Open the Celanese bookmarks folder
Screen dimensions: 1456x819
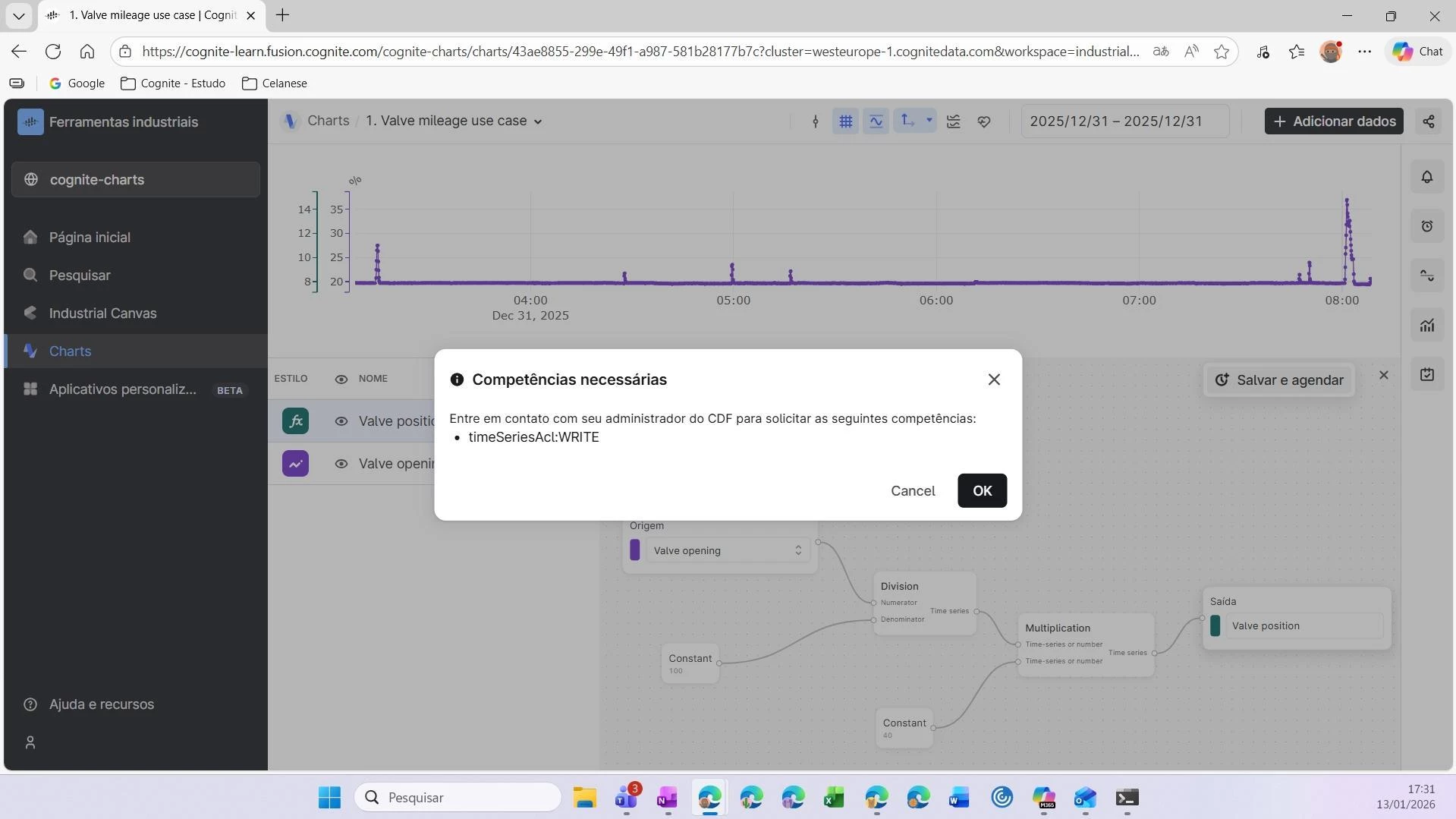tap(275, 83)
